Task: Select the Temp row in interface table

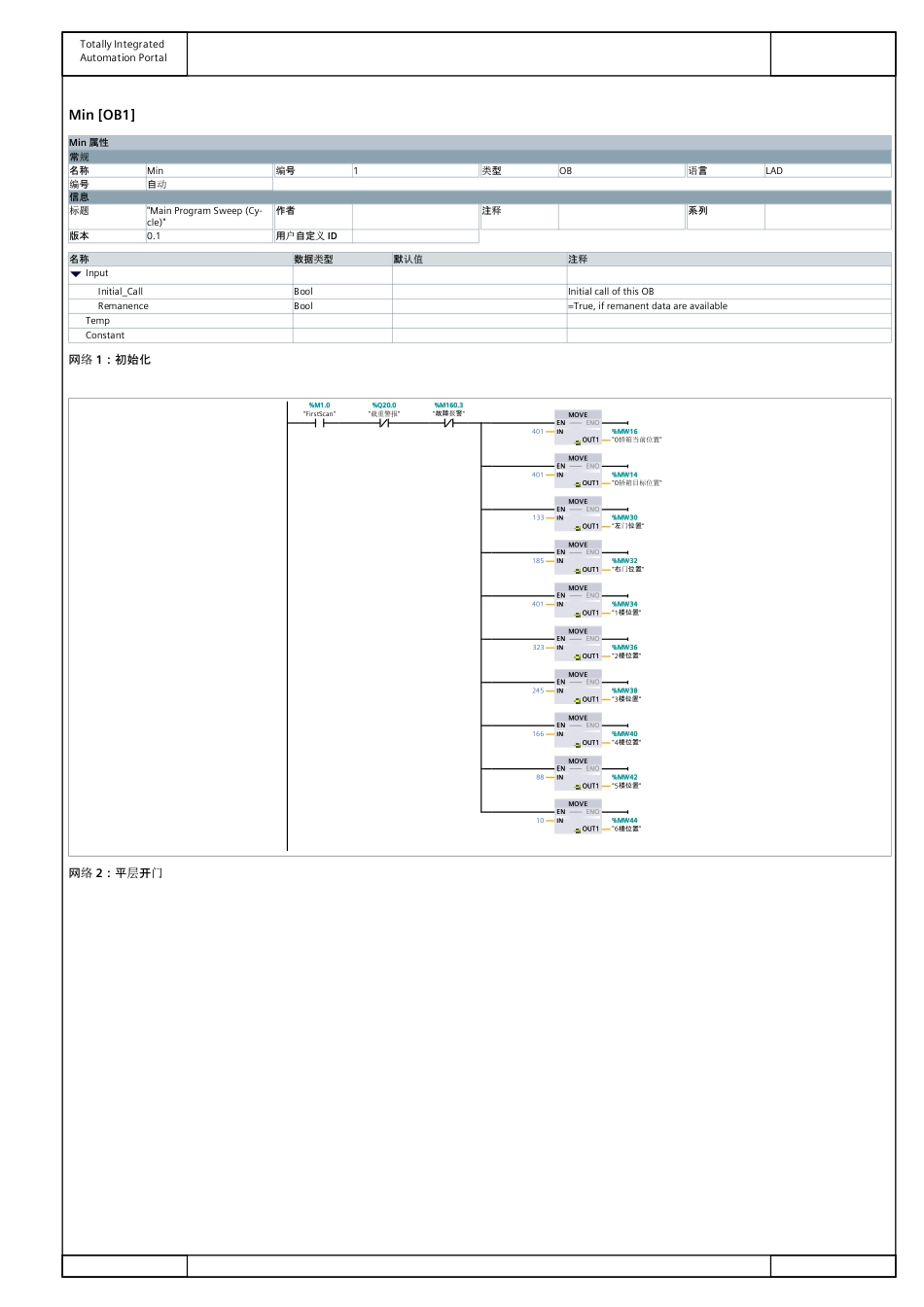Action: [97, 321]
